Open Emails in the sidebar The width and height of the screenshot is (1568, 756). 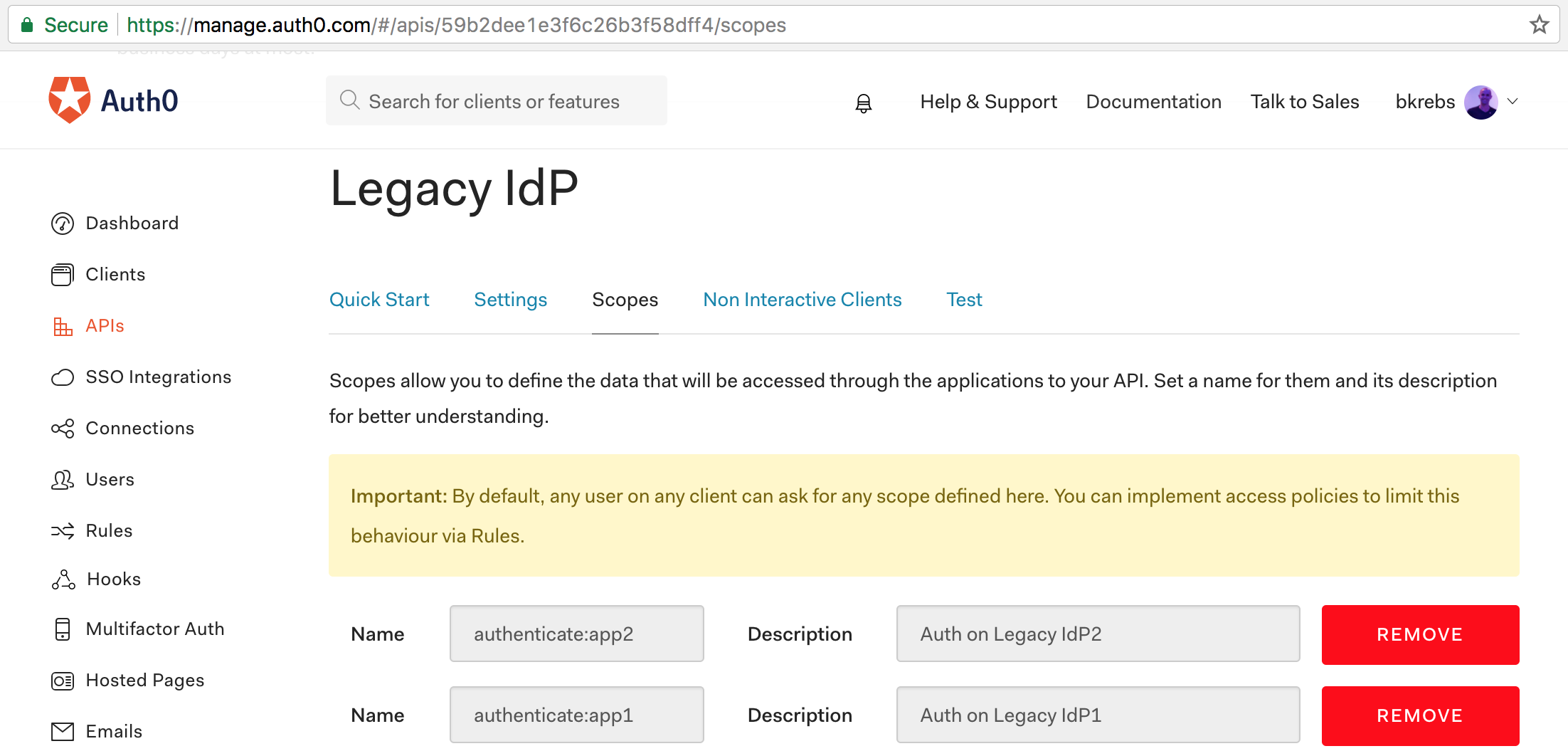pyautogui.click(x=115, y=732)
